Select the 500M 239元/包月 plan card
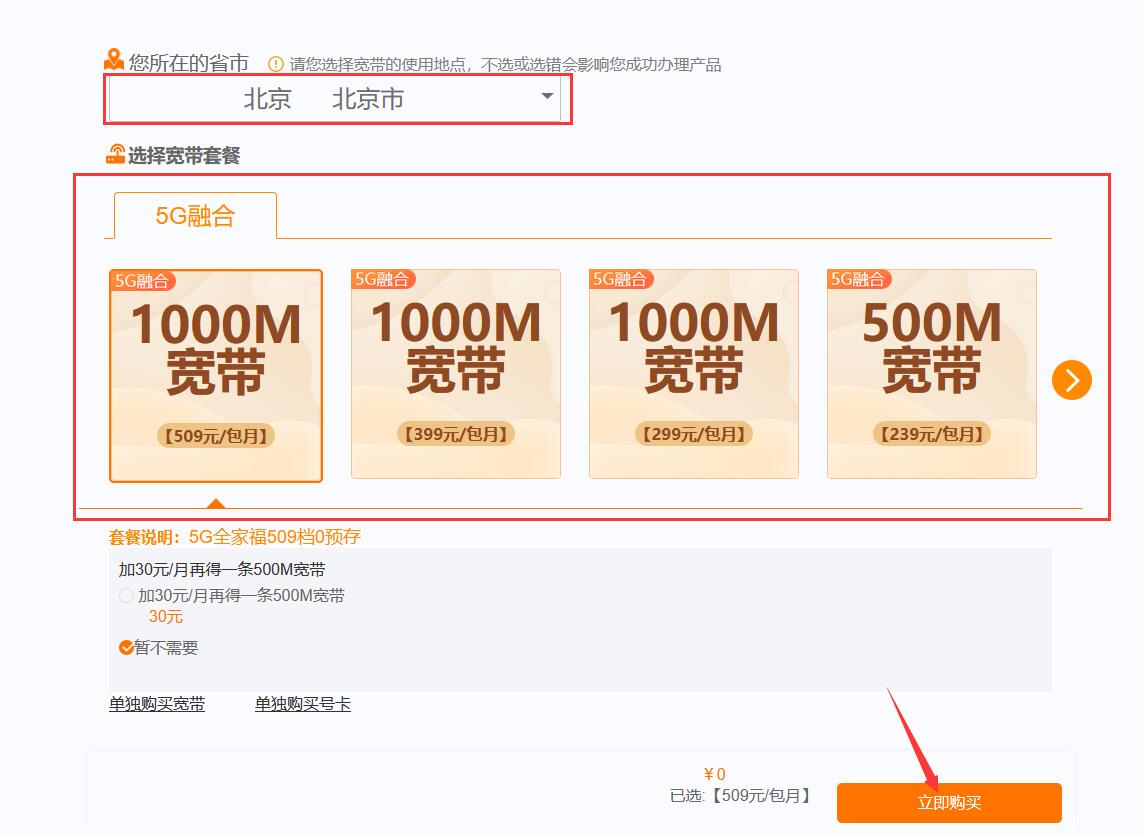Viewport: 1144px width, 835px height. (x=932, y=374)
